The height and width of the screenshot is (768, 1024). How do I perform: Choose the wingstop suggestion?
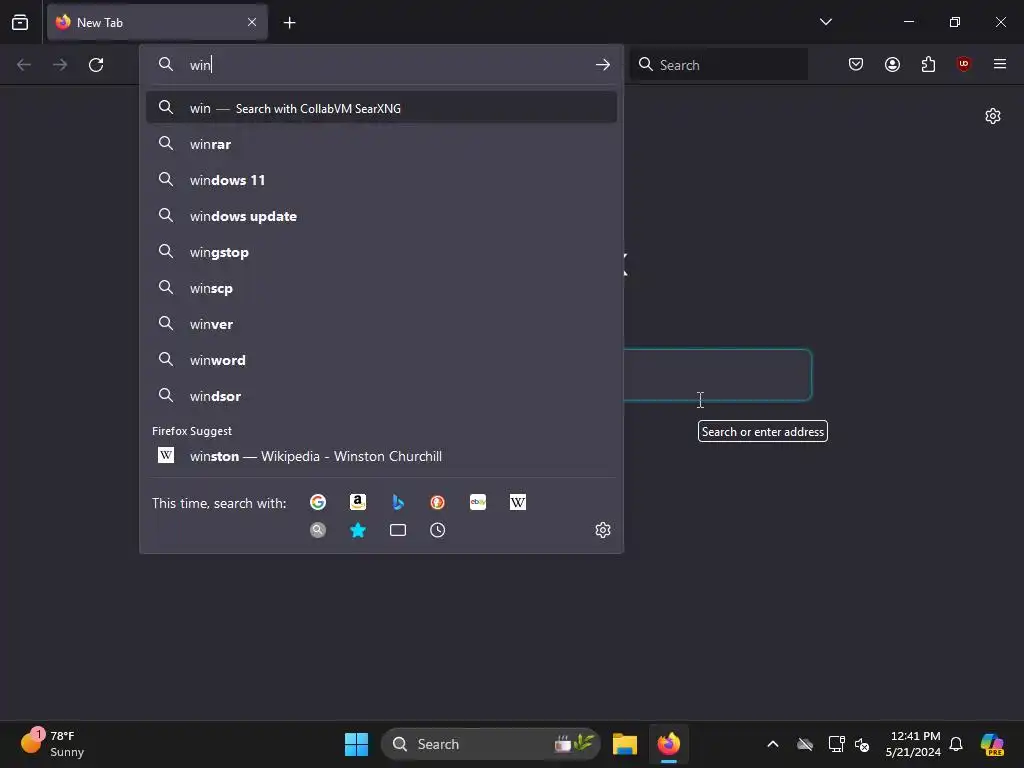click(381, 251)
